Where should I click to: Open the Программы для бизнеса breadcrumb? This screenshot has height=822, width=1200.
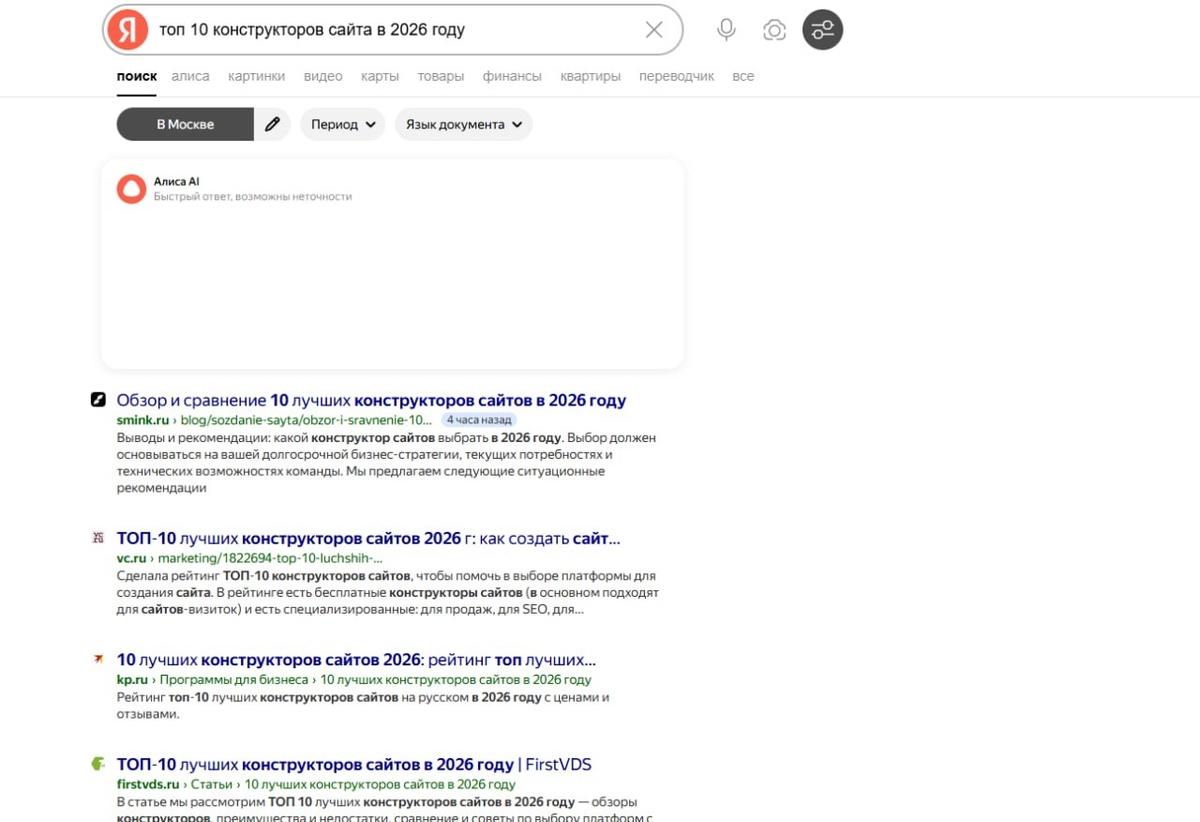click(234, 680)
